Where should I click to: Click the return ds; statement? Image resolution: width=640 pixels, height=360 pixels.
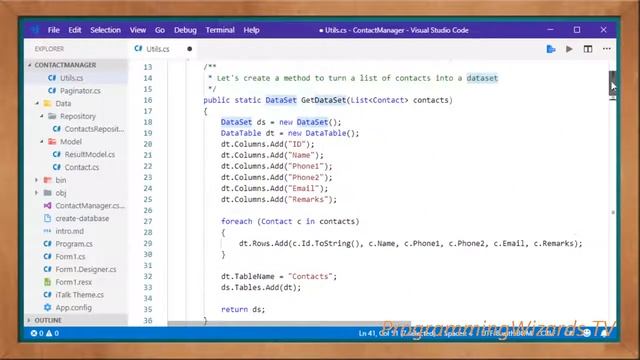coord(243,310)
